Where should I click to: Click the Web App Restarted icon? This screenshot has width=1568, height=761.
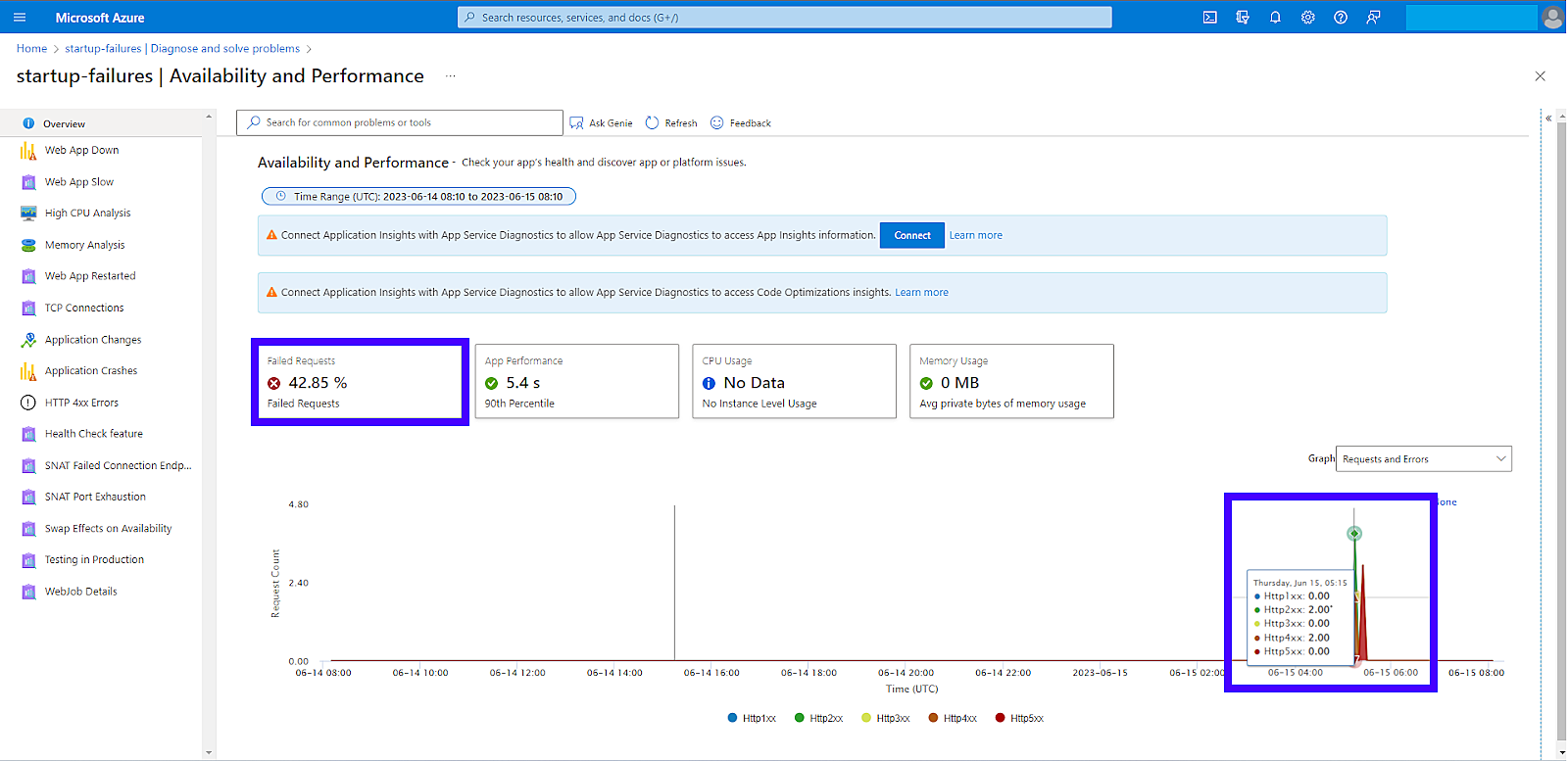28,276
